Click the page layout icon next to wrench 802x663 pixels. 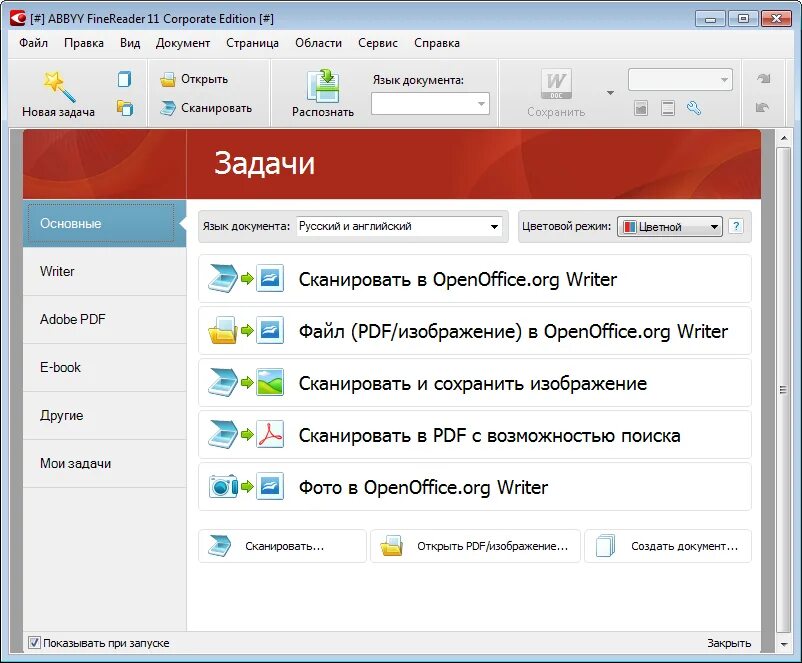tap(667, 108)
